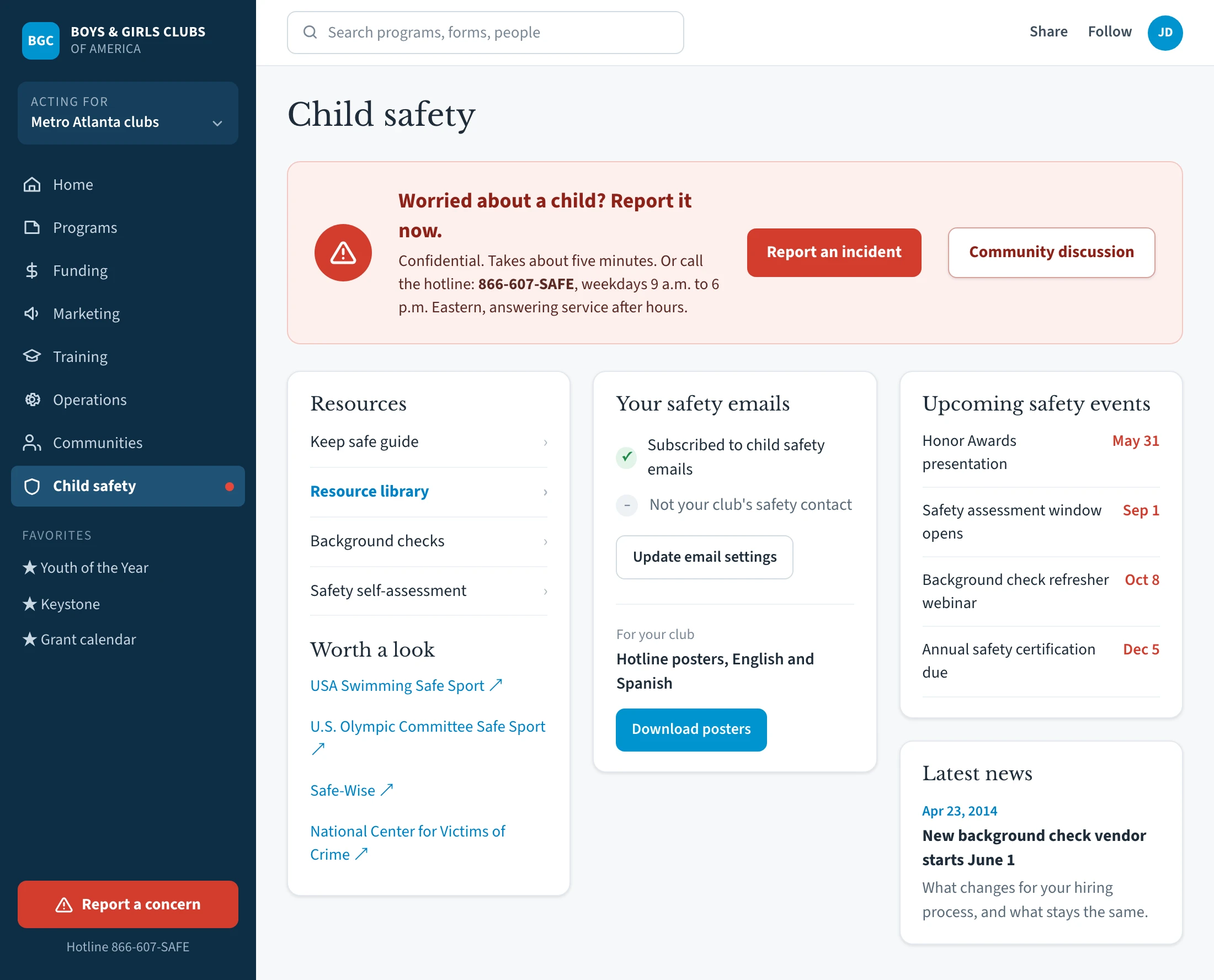Navigate to Communities in the sidebar

coord(128,443)
